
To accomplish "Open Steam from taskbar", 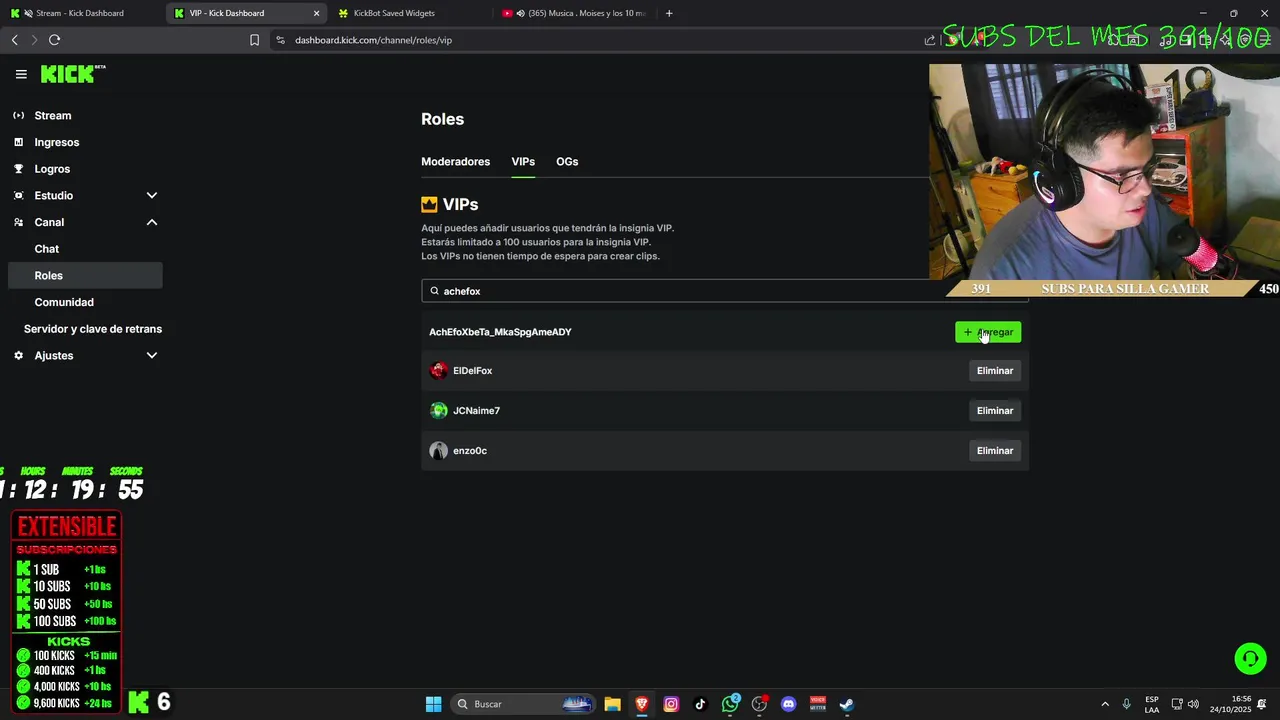I will pyautogui.click(x=847, y=704).
